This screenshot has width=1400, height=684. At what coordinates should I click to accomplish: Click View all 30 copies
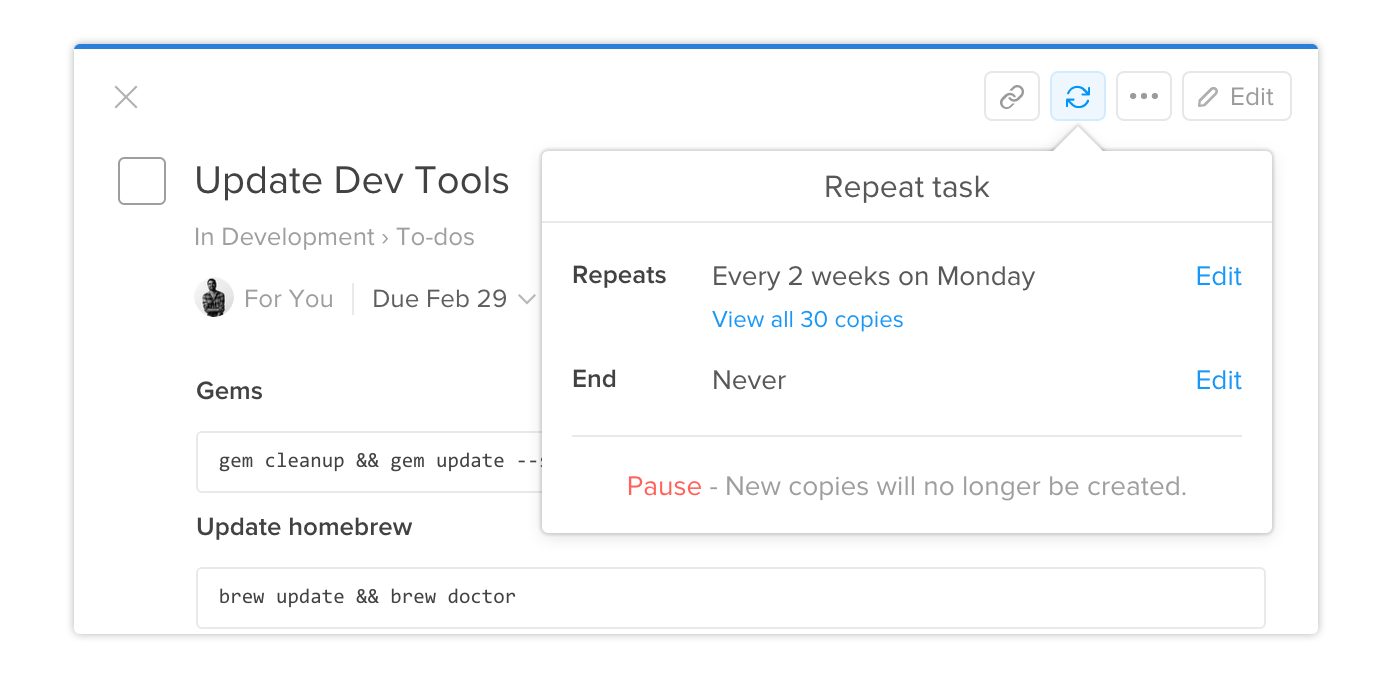tap(807, 319)
